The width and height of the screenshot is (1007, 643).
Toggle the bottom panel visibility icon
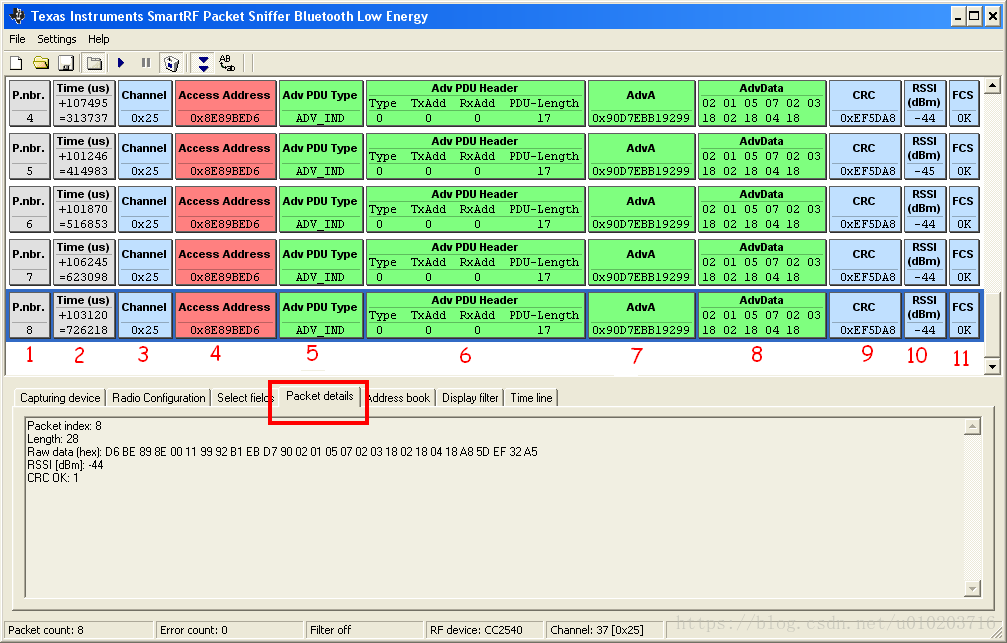[x=94, y=63]
